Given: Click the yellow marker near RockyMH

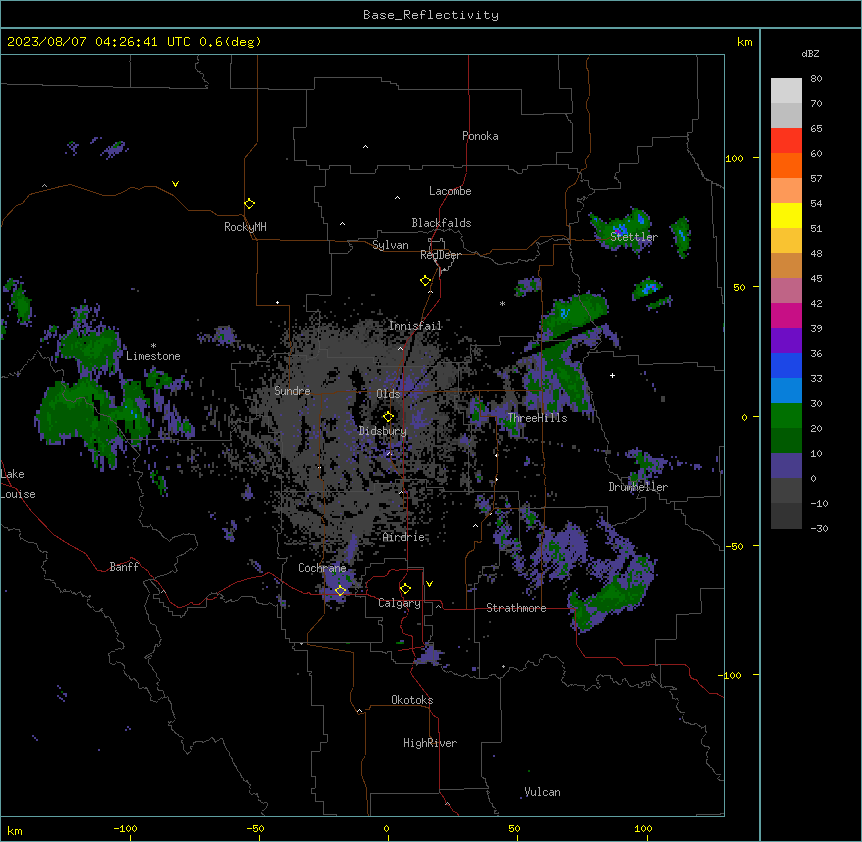Looking at the screenshot, I should [x=249, y=203].
